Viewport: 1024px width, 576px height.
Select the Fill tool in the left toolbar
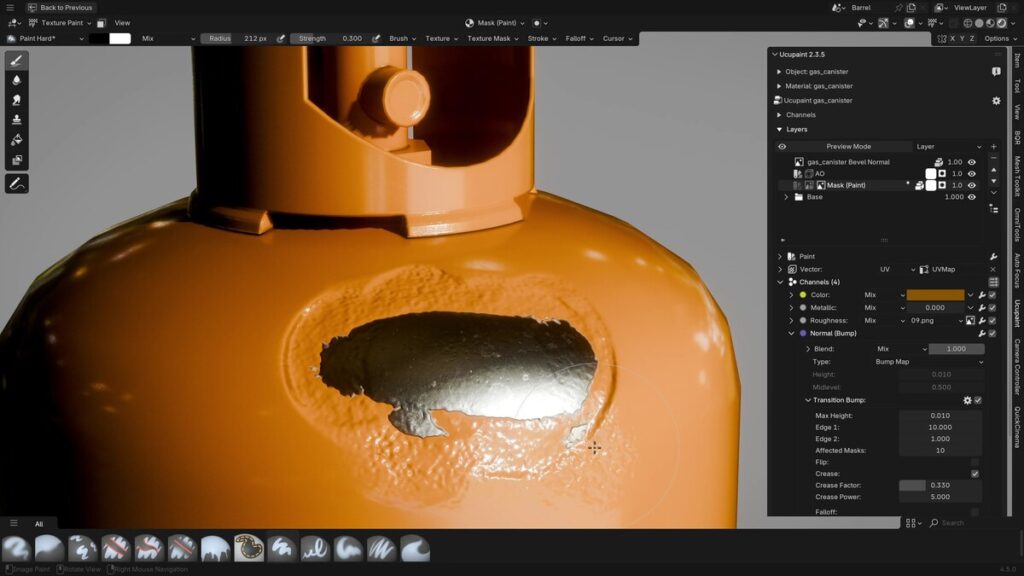pos(15,138)
